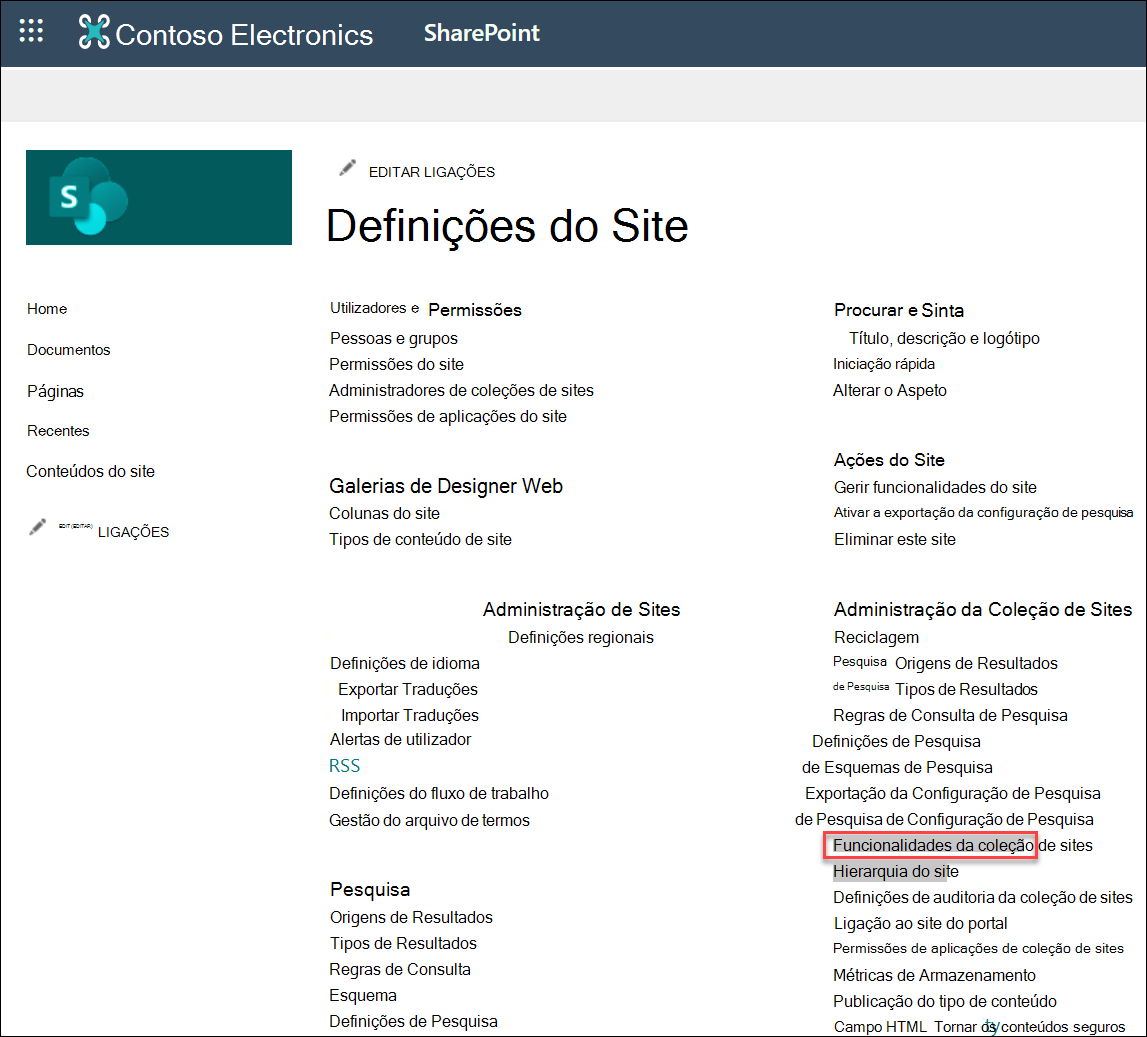Viewport: 1147px width, 1037px height.
Task: Open Pessoas e grupos
Action: coord(394,338)
